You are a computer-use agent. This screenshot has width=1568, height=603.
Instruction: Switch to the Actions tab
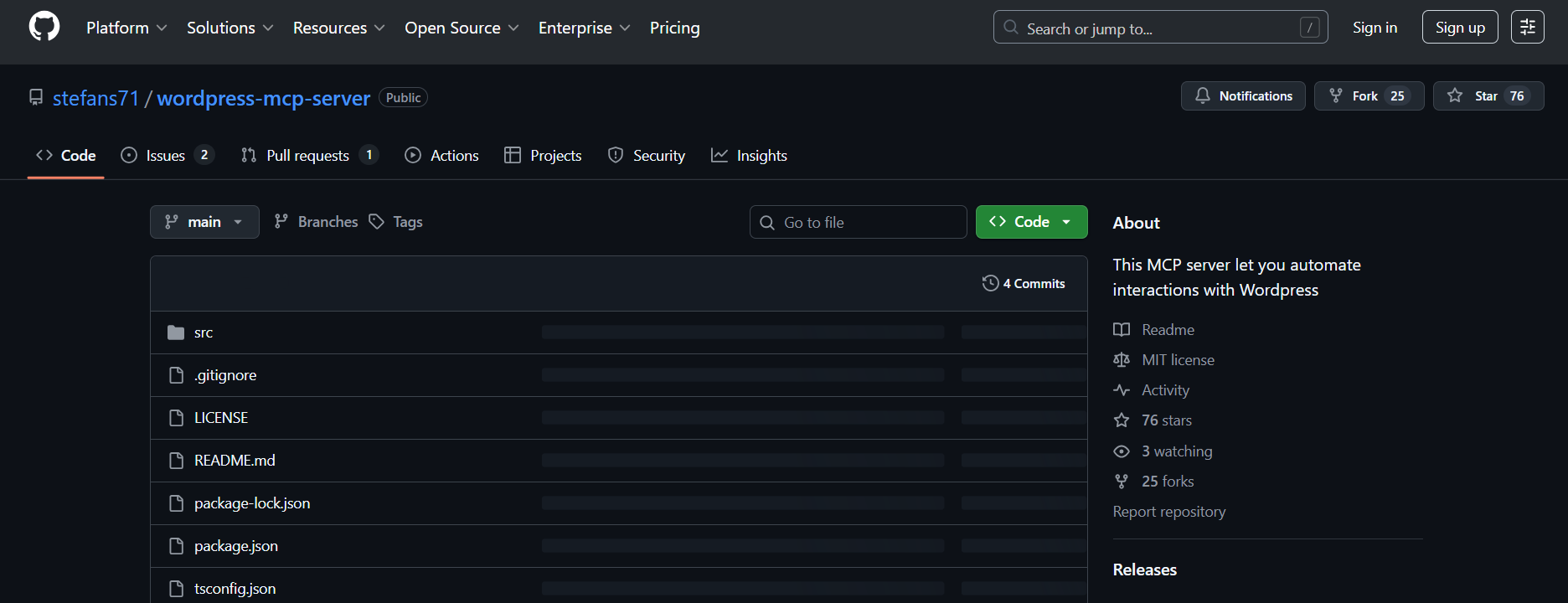(x=441, y=156)
